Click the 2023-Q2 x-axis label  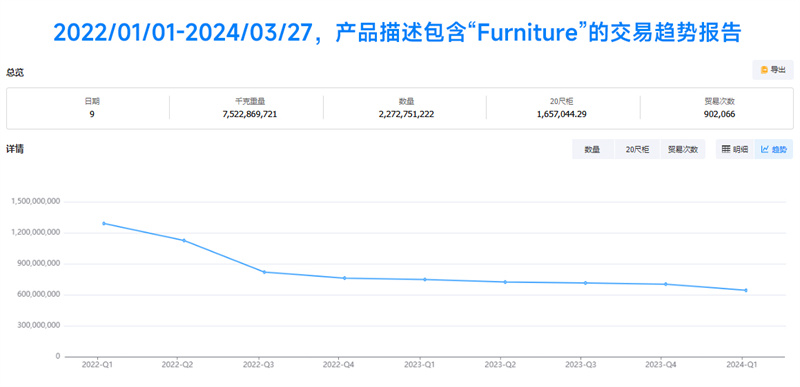pos(500,365)
